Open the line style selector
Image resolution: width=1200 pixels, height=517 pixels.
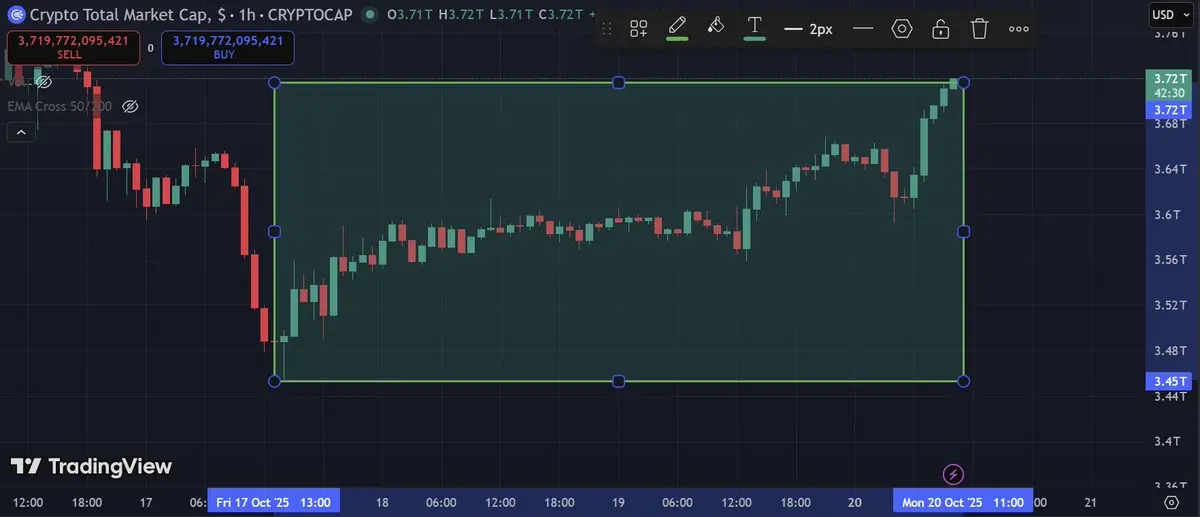click(x=863, y=29)
